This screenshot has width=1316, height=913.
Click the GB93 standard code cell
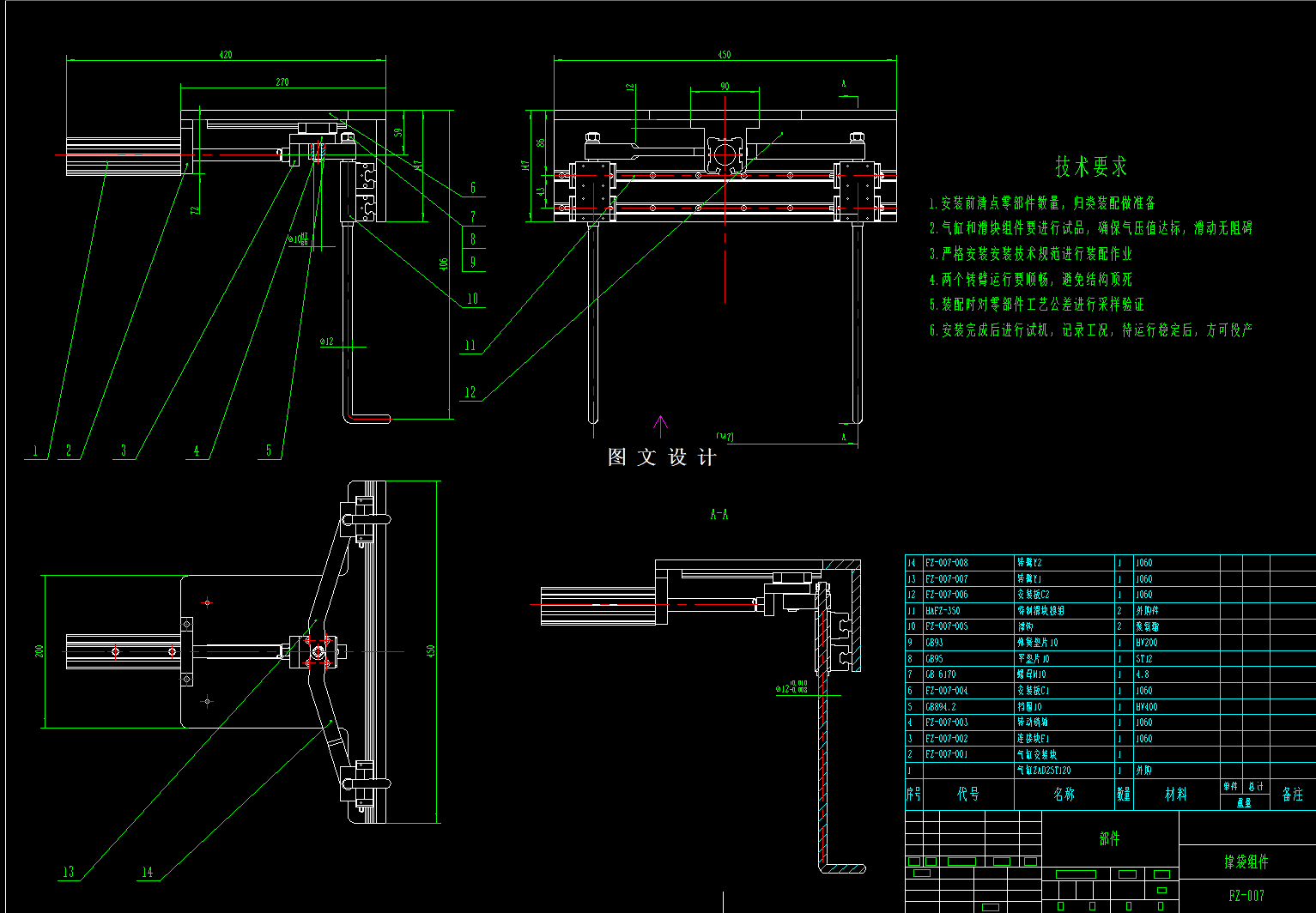[934, 643]
